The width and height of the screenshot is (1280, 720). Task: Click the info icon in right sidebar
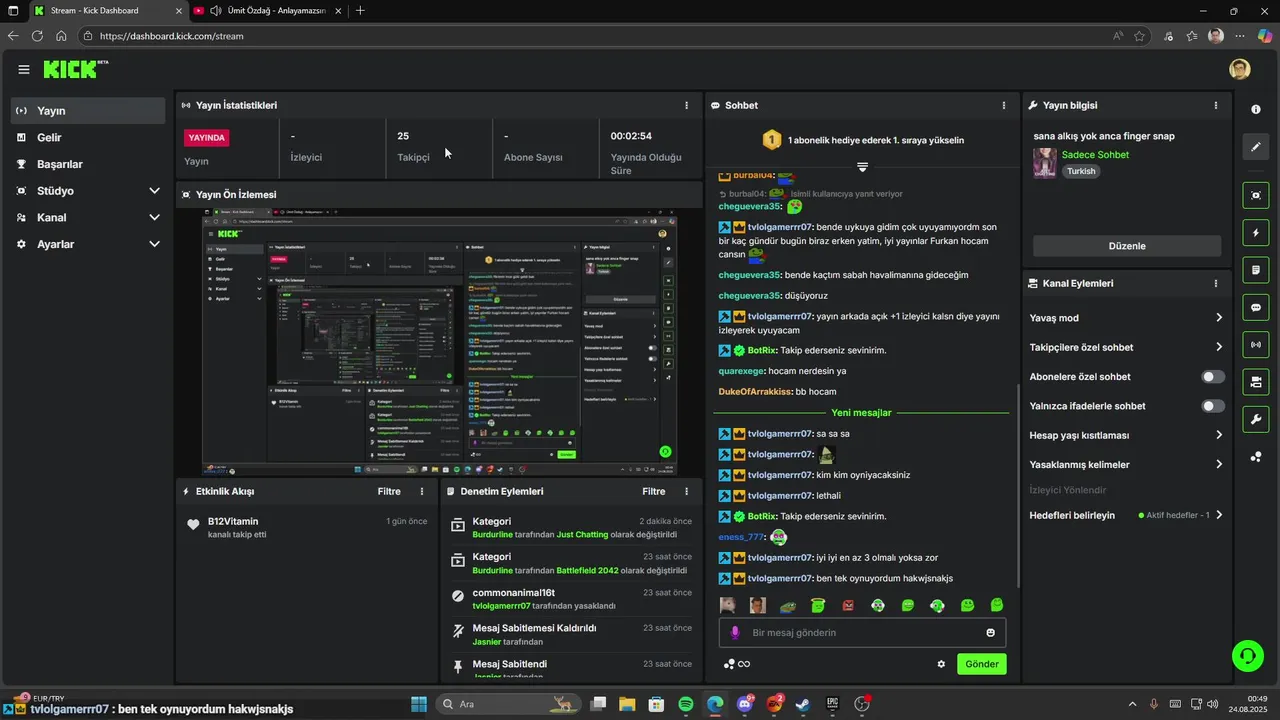click(1256, 109)
